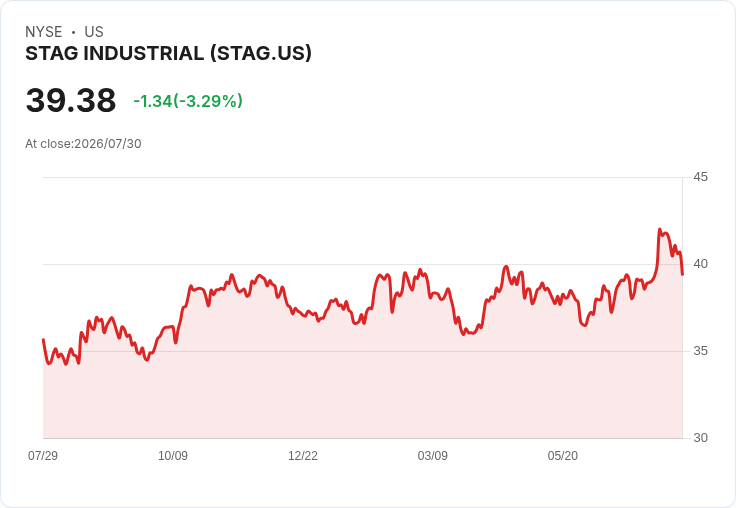Viewport: 736px width, 508px height.
Task: Click the end point of the price line
Action: pyautogui.click(x=682, y=274)
